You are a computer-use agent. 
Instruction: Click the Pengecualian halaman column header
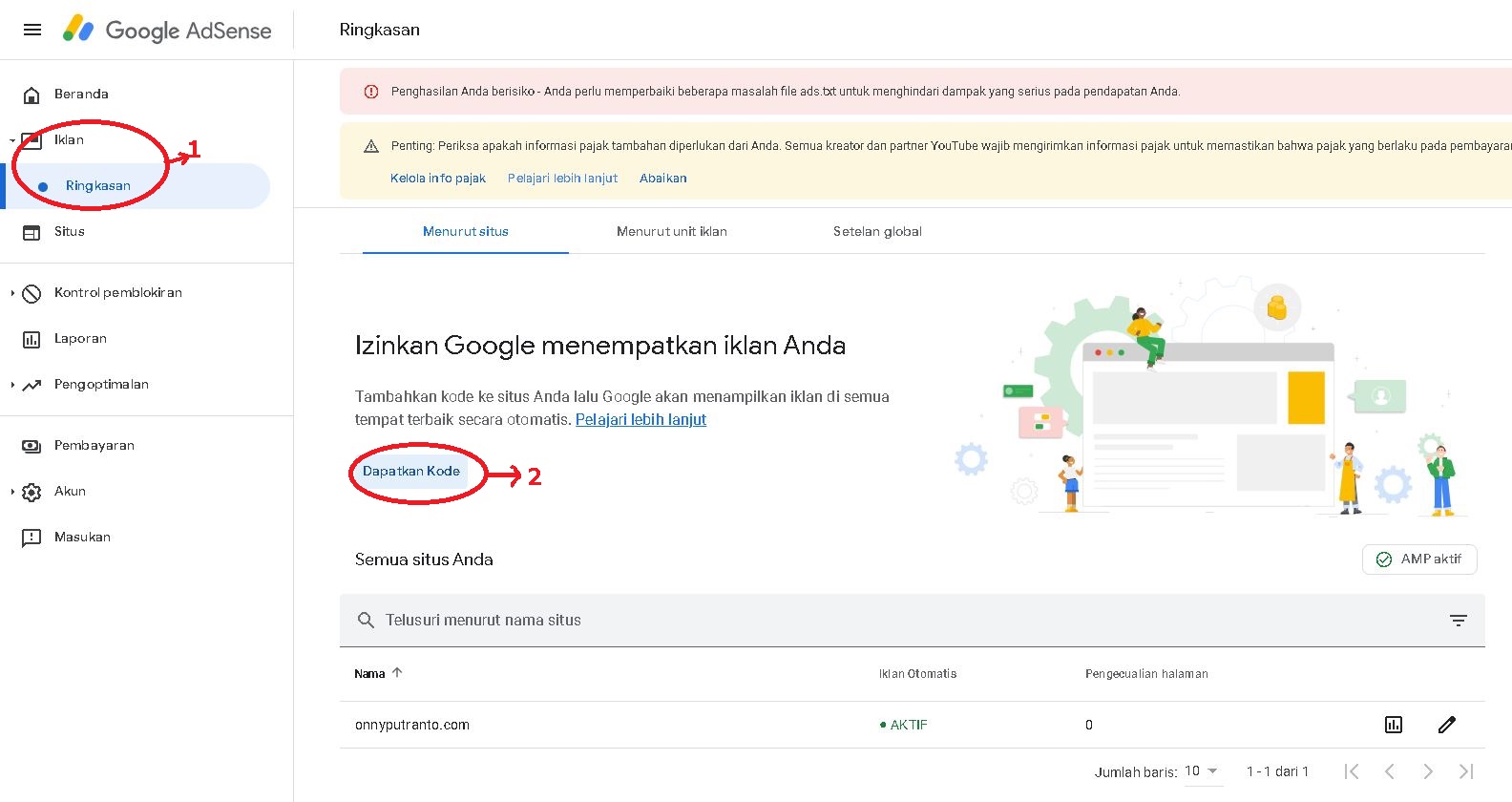[x=1146, y=674]
